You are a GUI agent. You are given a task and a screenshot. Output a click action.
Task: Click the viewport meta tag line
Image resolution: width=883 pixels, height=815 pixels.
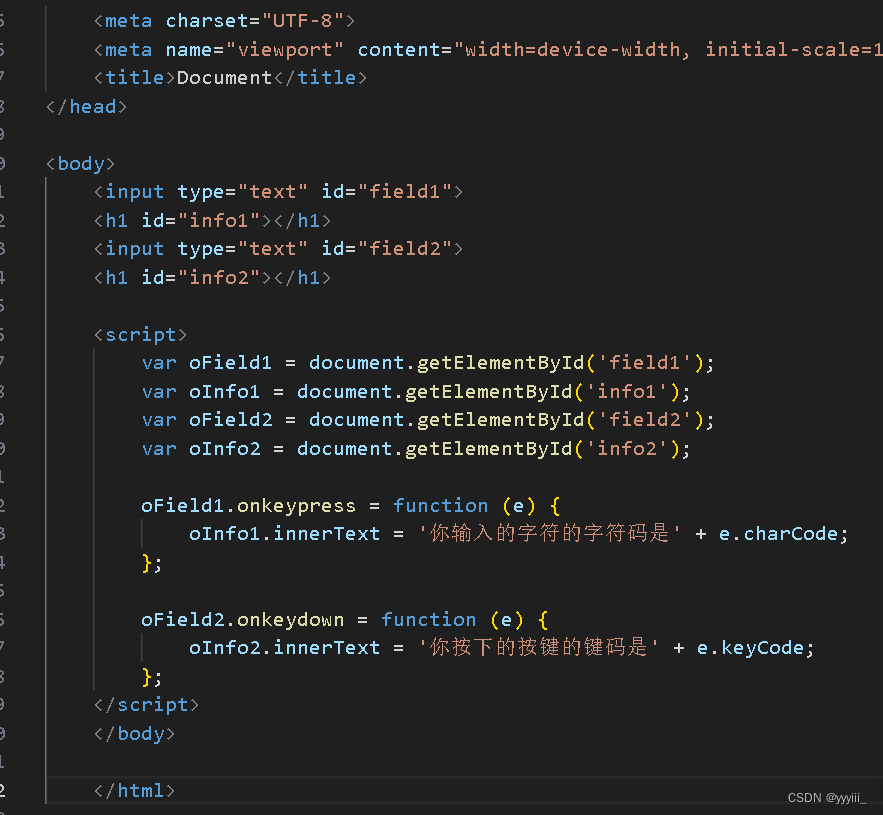click(400, 49)
